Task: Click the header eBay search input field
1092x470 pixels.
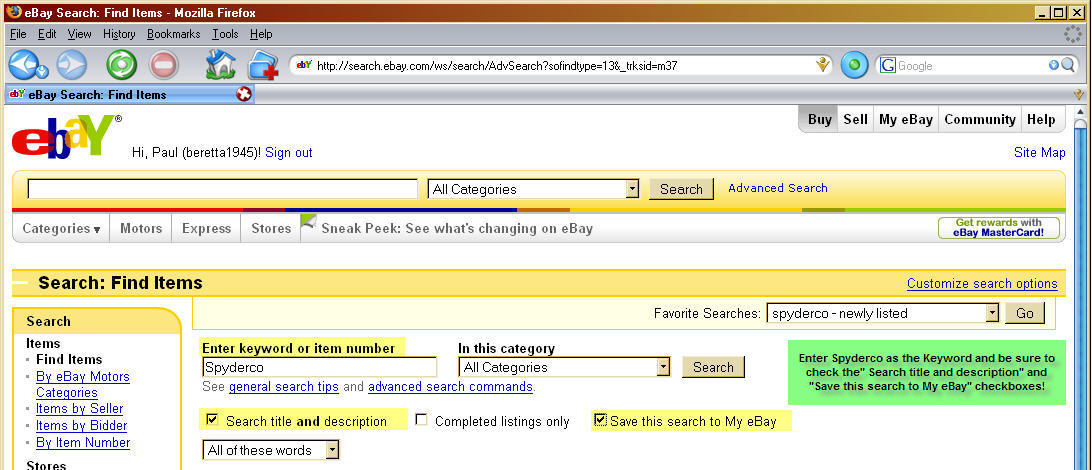Action: tap(222, 189)
